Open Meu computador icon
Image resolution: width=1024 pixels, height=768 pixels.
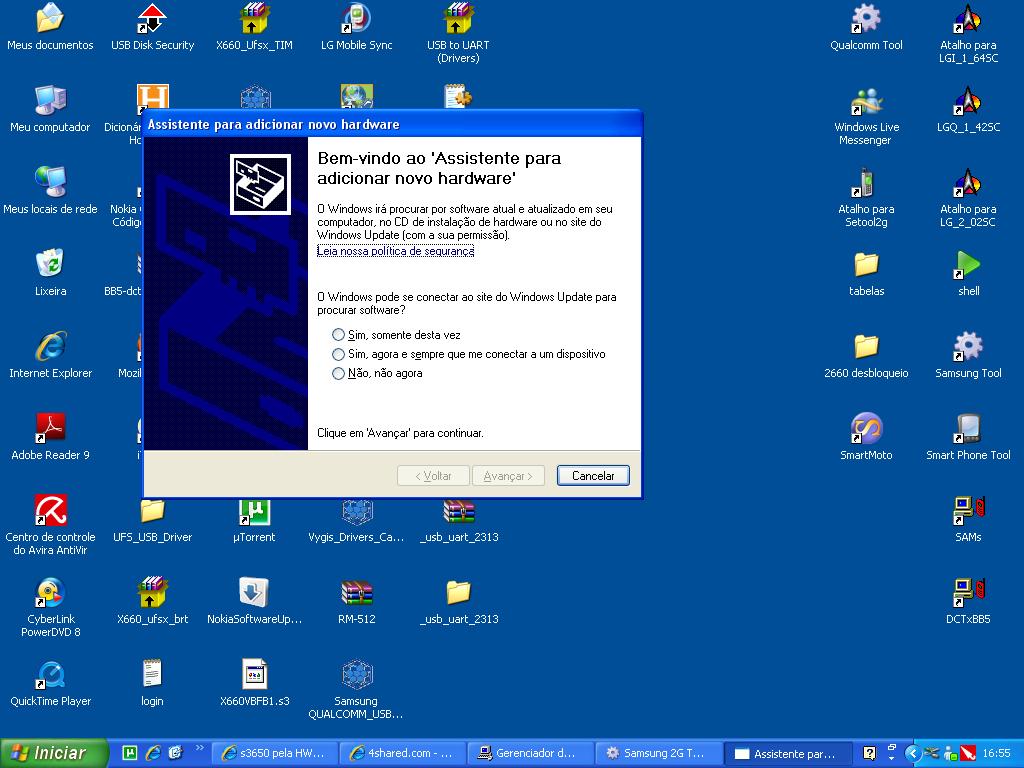(50, 109)
